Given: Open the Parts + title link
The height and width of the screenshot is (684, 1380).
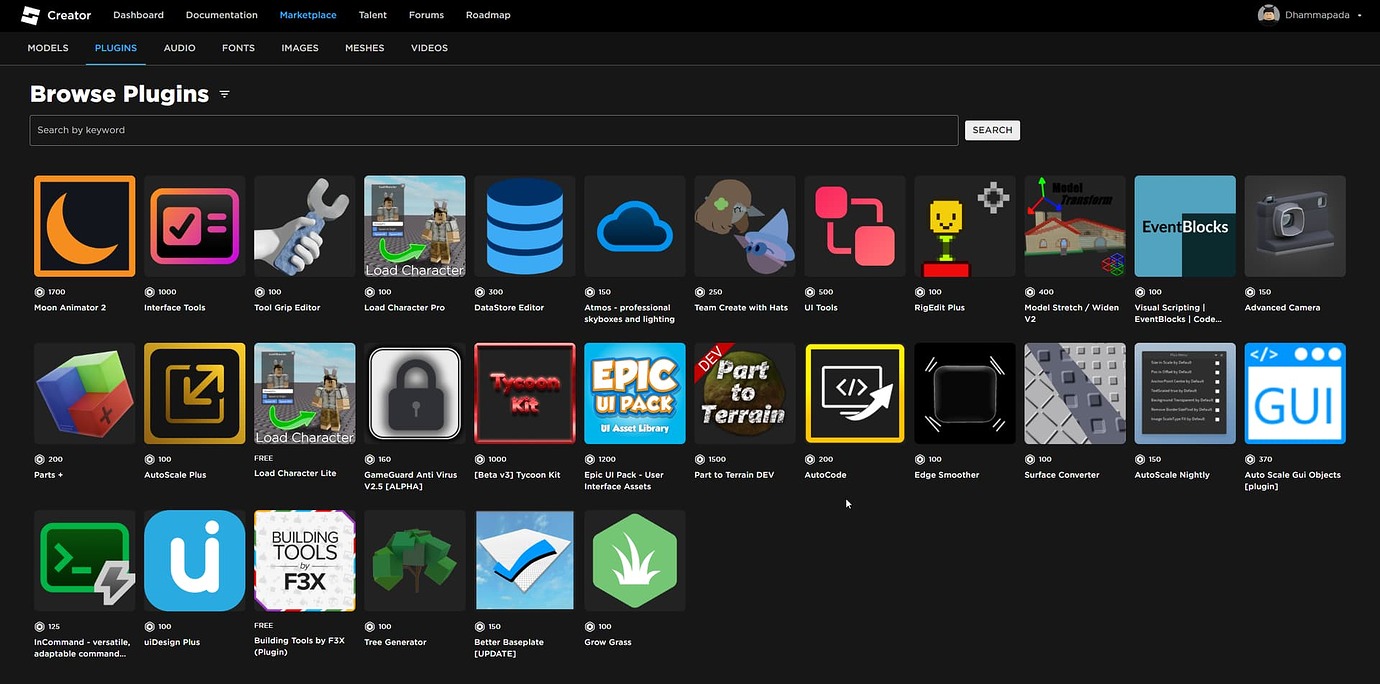Looking at the screenshot, I should point(49,475).
